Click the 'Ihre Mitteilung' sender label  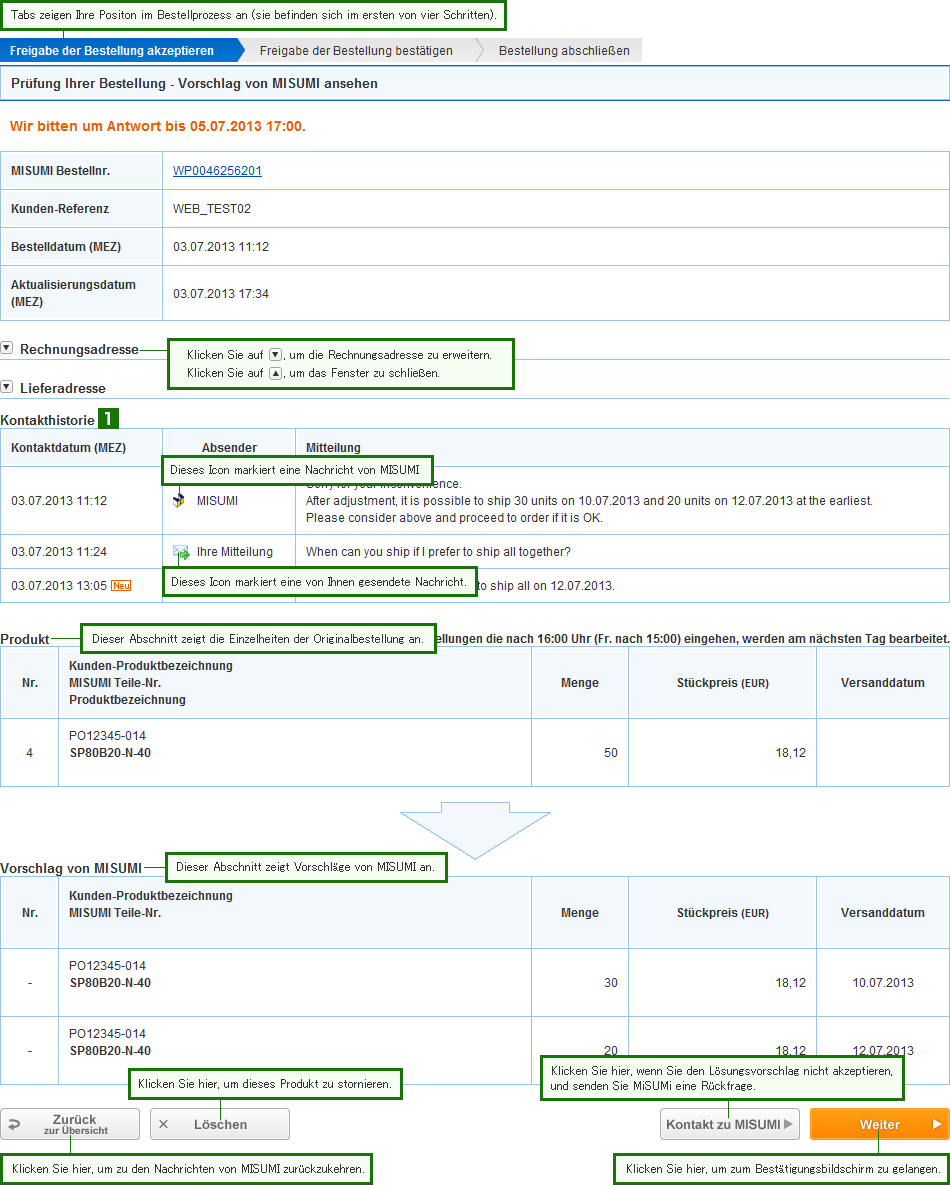234,552
